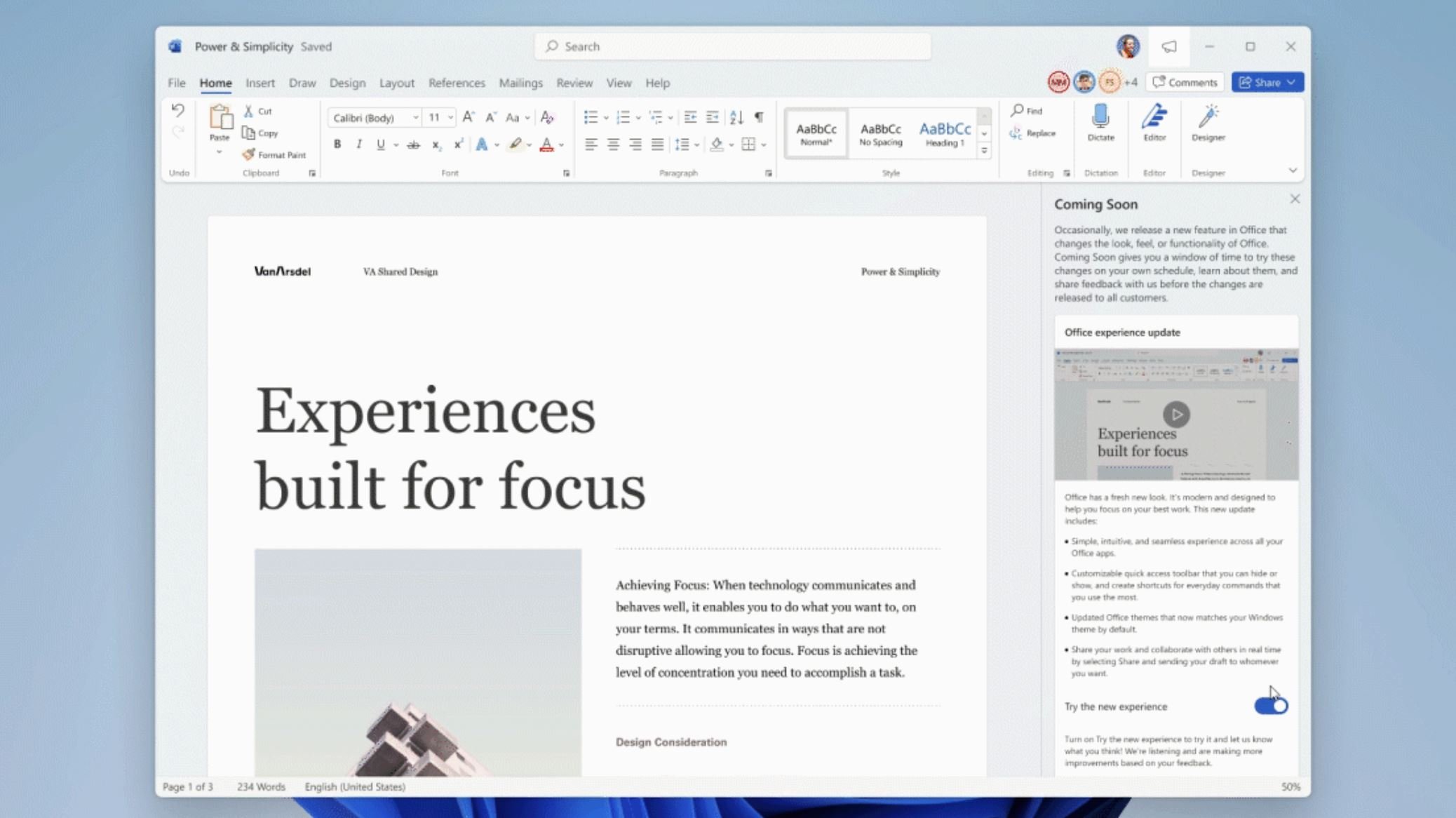Open the Mailings tab
Screen dimensions: 1456x818
(520, 83)
